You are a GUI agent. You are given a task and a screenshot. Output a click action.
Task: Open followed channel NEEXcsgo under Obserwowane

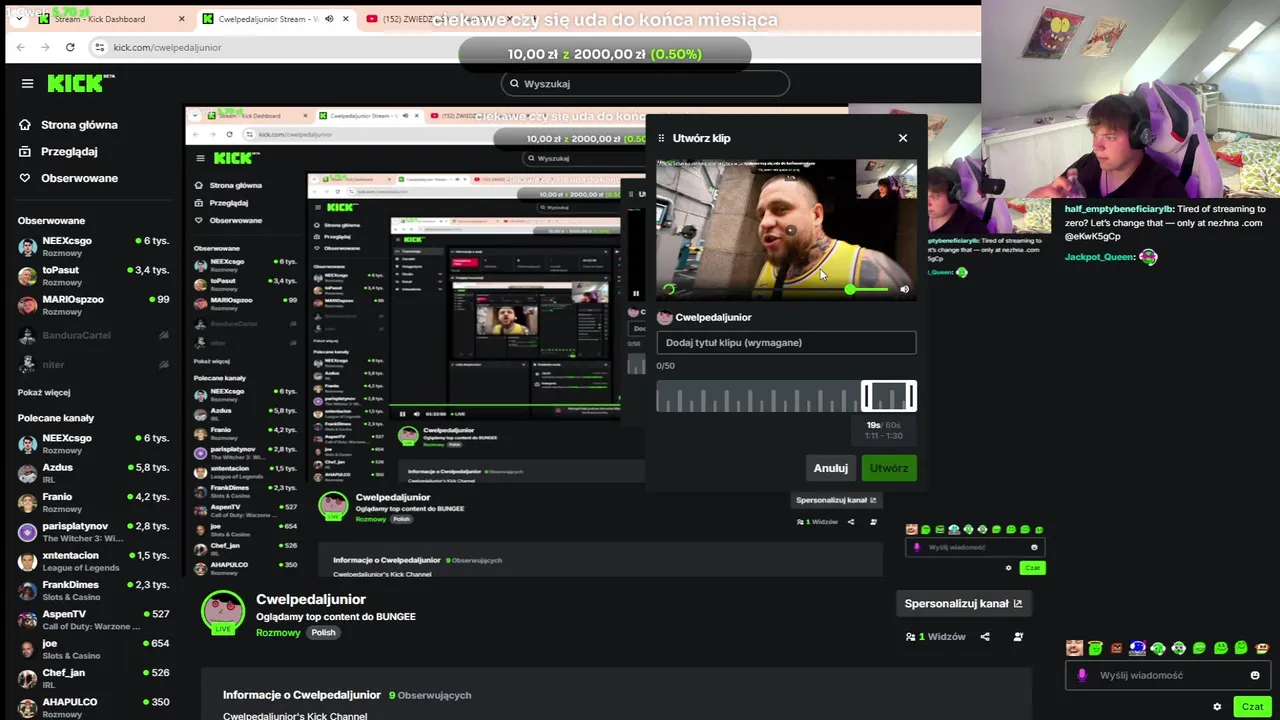click(x=93, y=247)
